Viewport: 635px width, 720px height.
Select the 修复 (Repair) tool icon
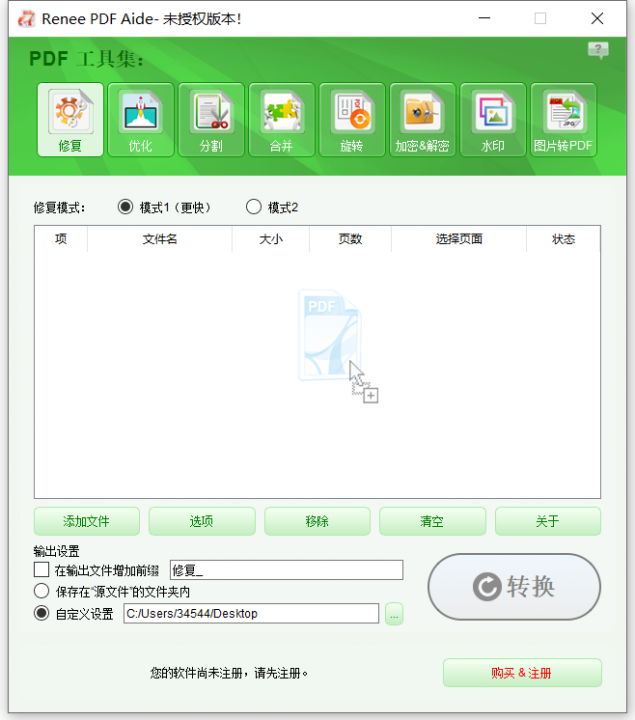[x=70, y=120]
